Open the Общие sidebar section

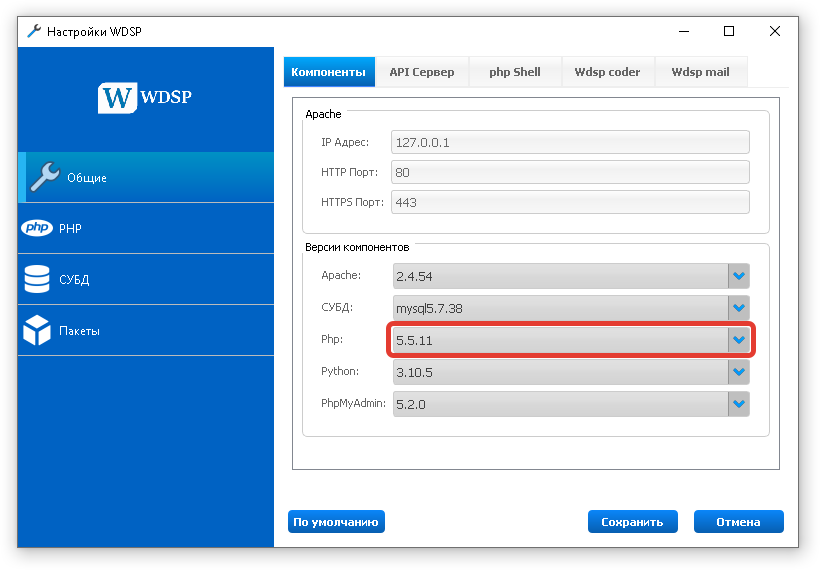146,177
